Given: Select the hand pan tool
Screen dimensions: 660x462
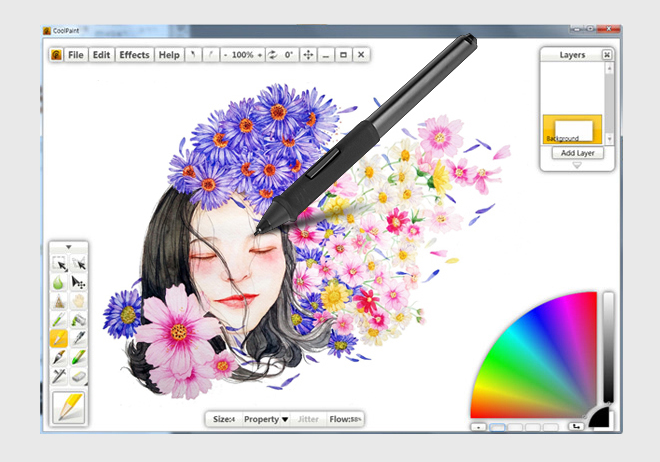Looking at the screenshot, I should click(x=78, y=301).
